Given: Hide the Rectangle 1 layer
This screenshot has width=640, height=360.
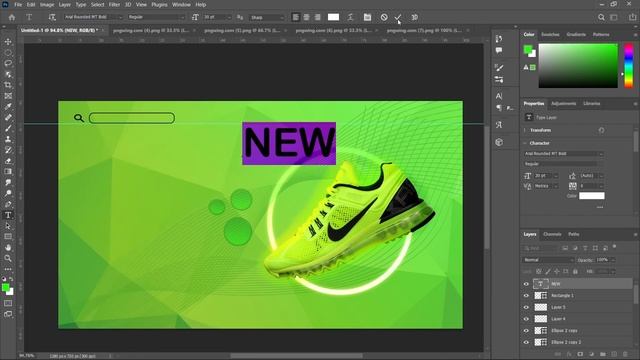Looking at the screenshot, I should click(526, 296).
